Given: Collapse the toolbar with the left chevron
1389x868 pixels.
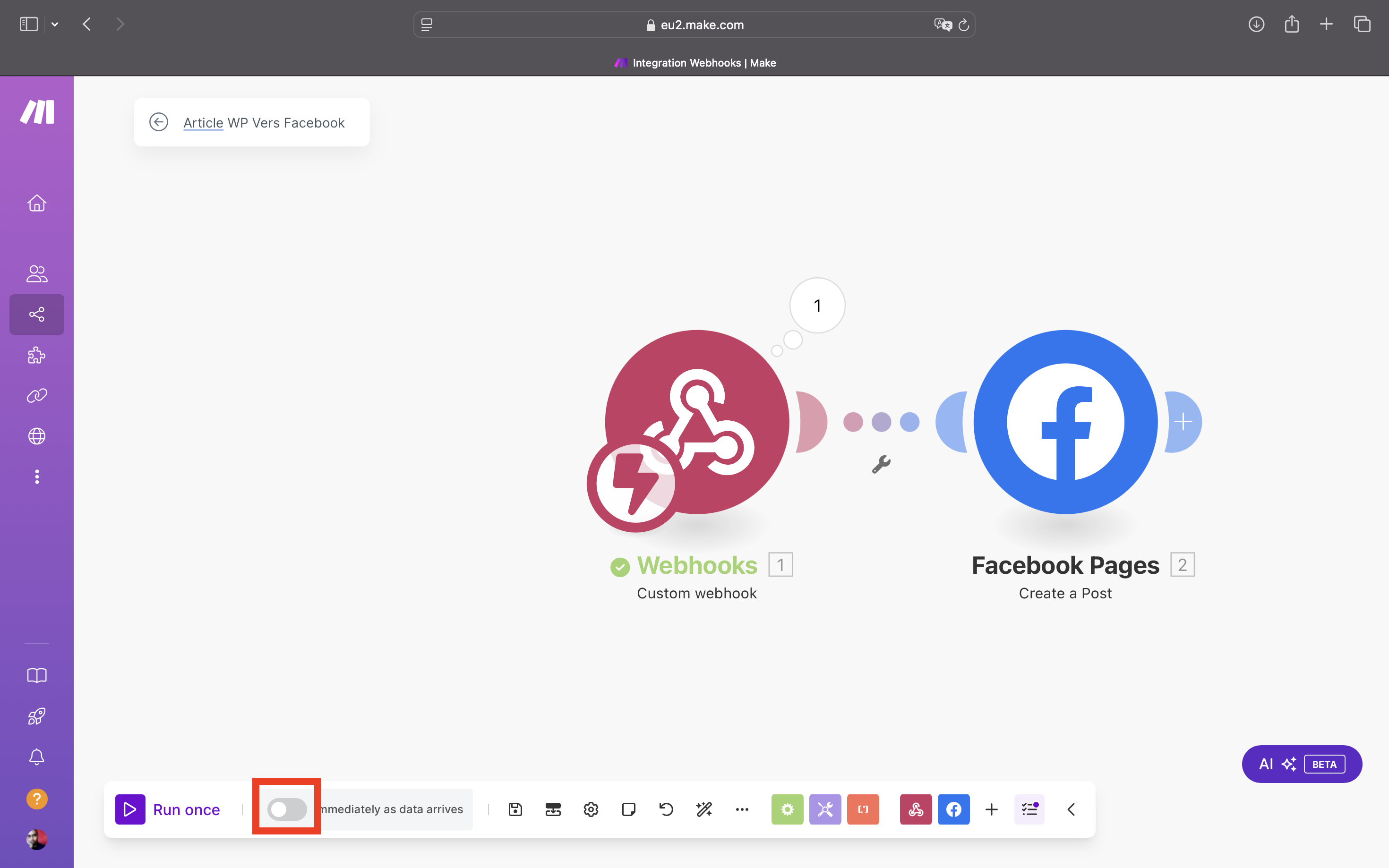Looking at the screenshot, I should click(1072, 809).
